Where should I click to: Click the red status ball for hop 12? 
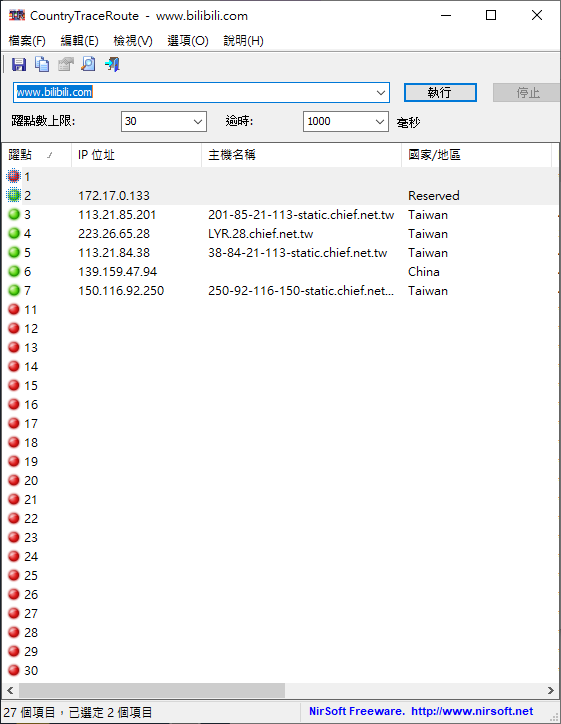14,328
